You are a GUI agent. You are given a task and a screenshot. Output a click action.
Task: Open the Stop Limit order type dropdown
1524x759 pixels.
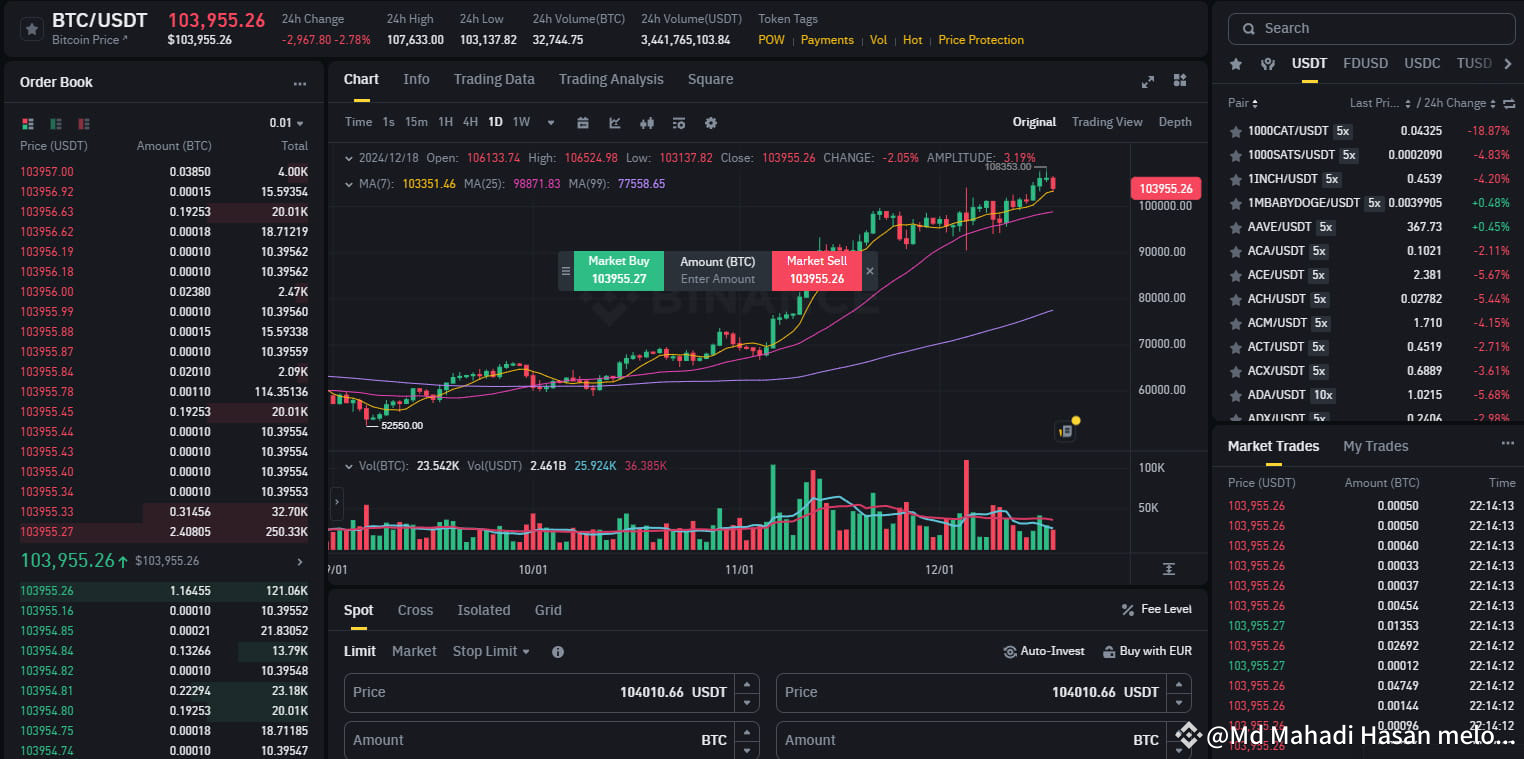[491, 651]
